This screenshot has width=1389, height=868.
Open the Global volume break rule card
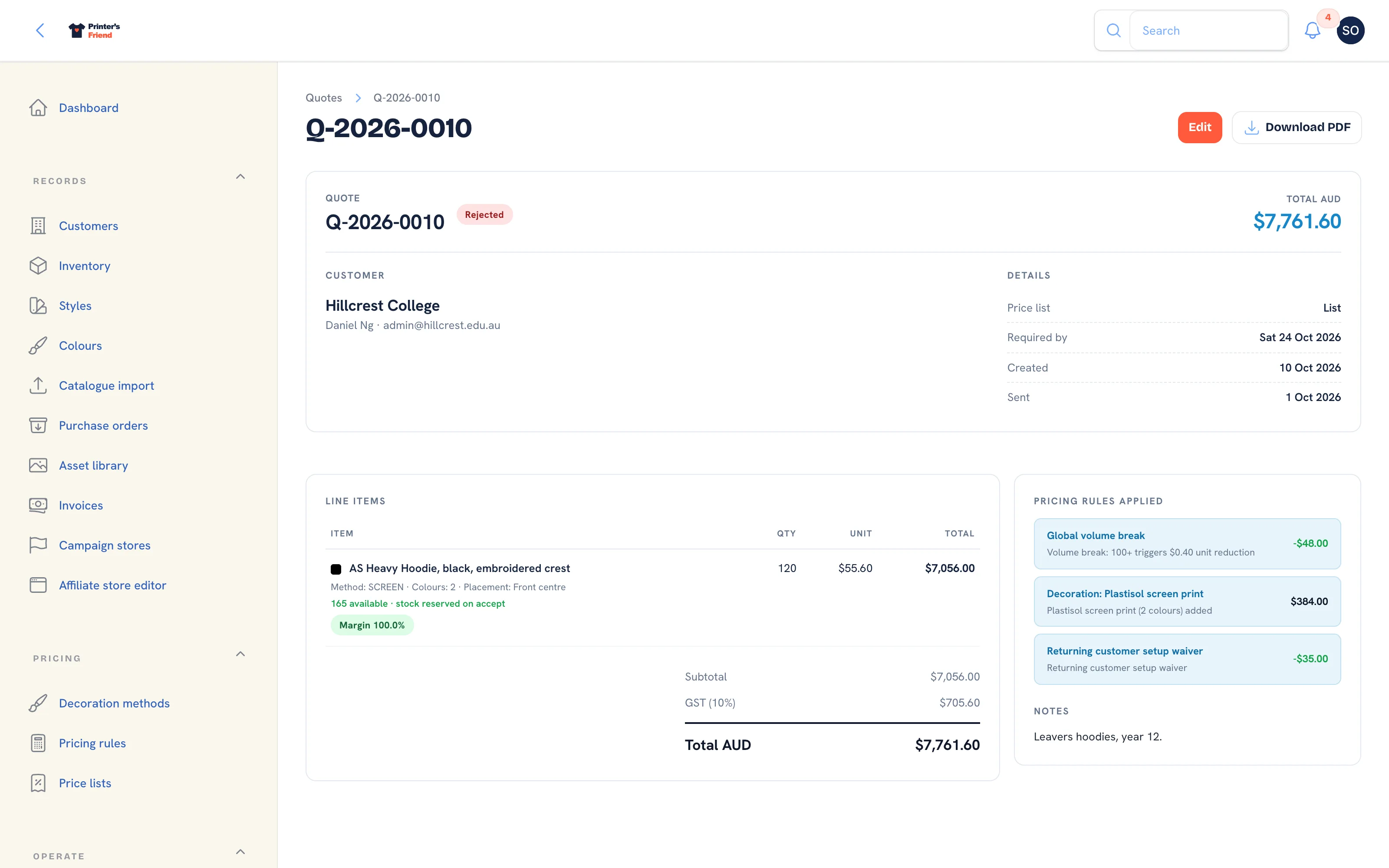(x=1187, y=544)
